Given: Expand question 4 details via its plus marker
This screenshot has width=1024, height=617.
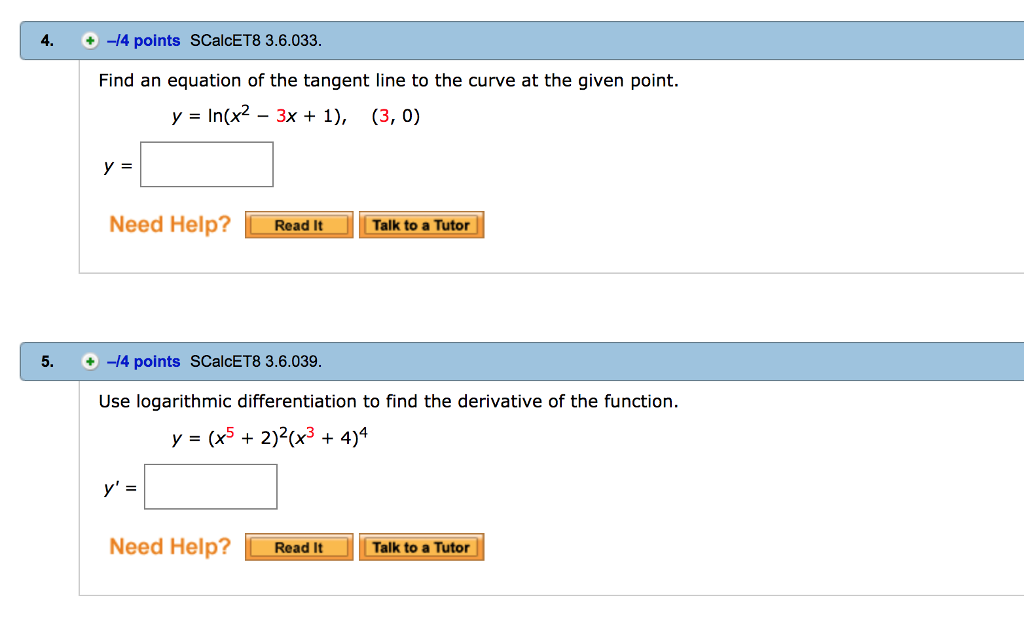Looking at the screenshot, I should click(x=89, y=40).
